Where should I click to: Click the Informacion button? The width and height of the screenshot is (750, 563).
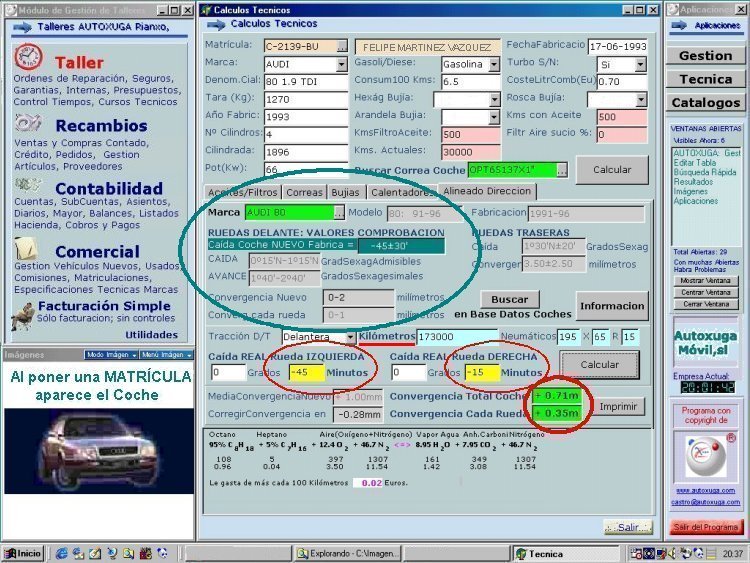pyautogui.click(x=612, y=306)
